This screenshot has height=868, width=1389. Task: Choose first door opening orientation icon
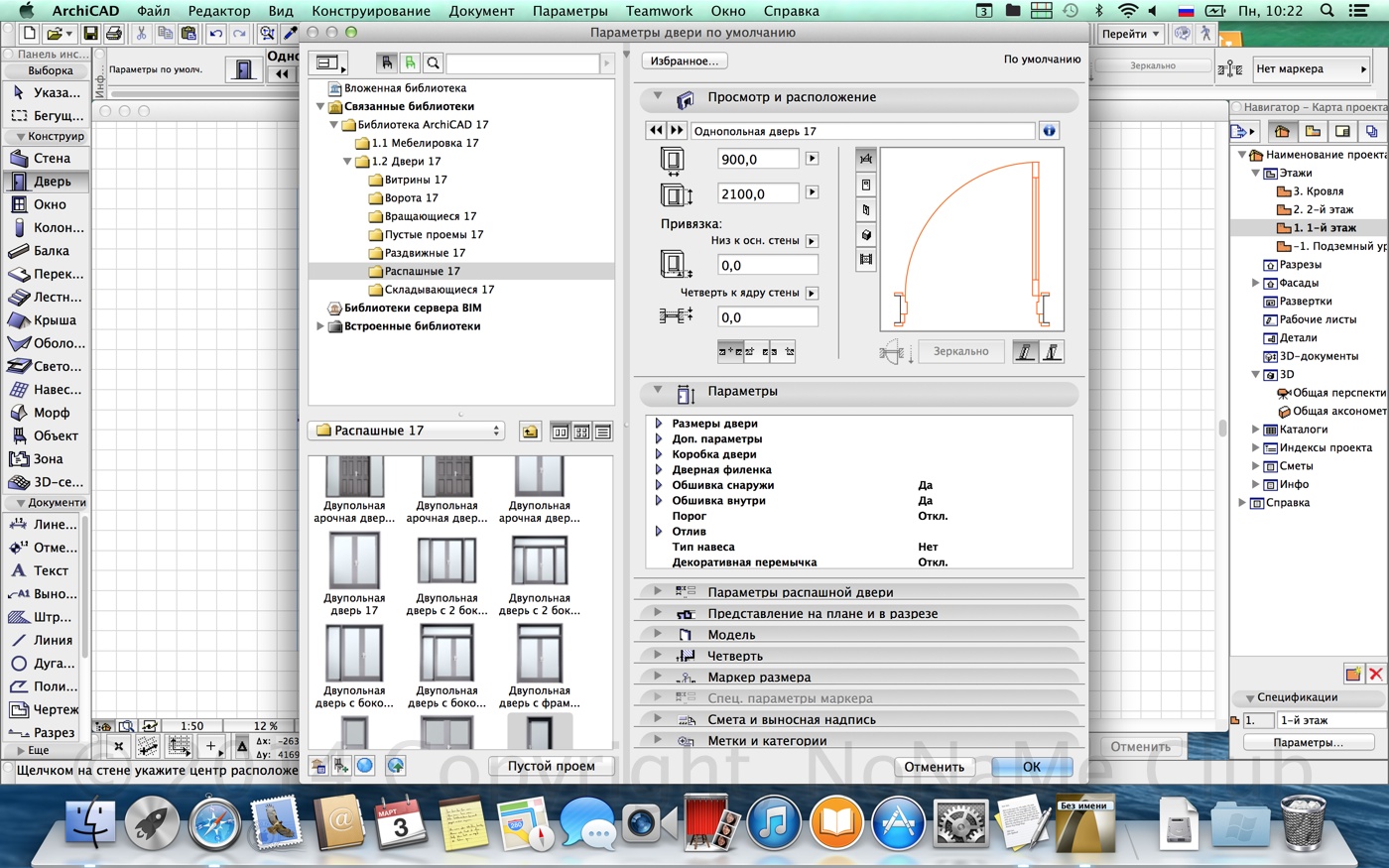pos(1026,351)
